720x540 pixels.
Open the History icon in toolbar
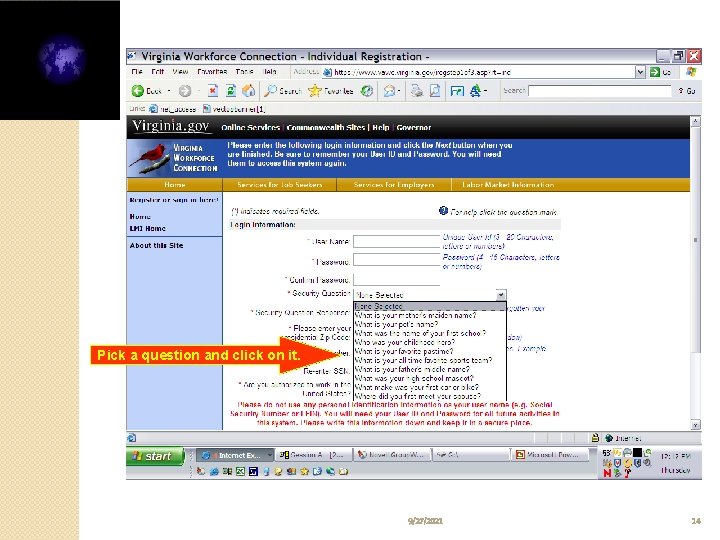click(x=366, y=90)
